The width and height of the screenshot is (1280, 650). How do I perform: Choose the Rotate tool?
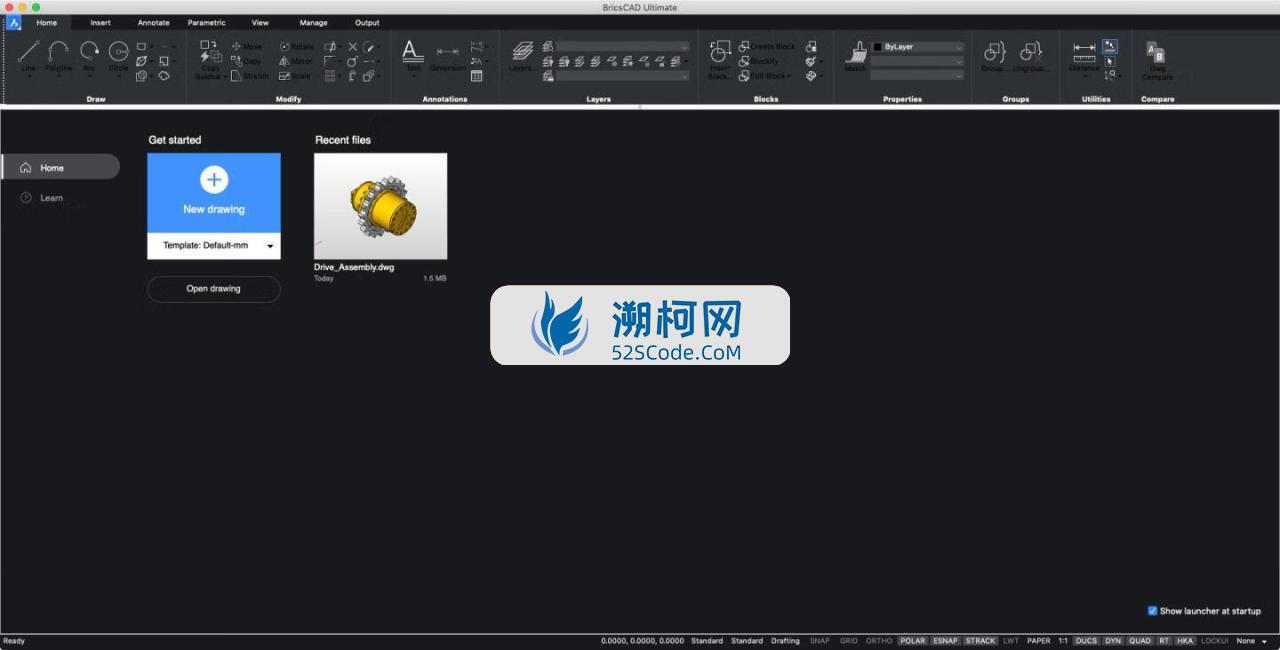point(296,46)
